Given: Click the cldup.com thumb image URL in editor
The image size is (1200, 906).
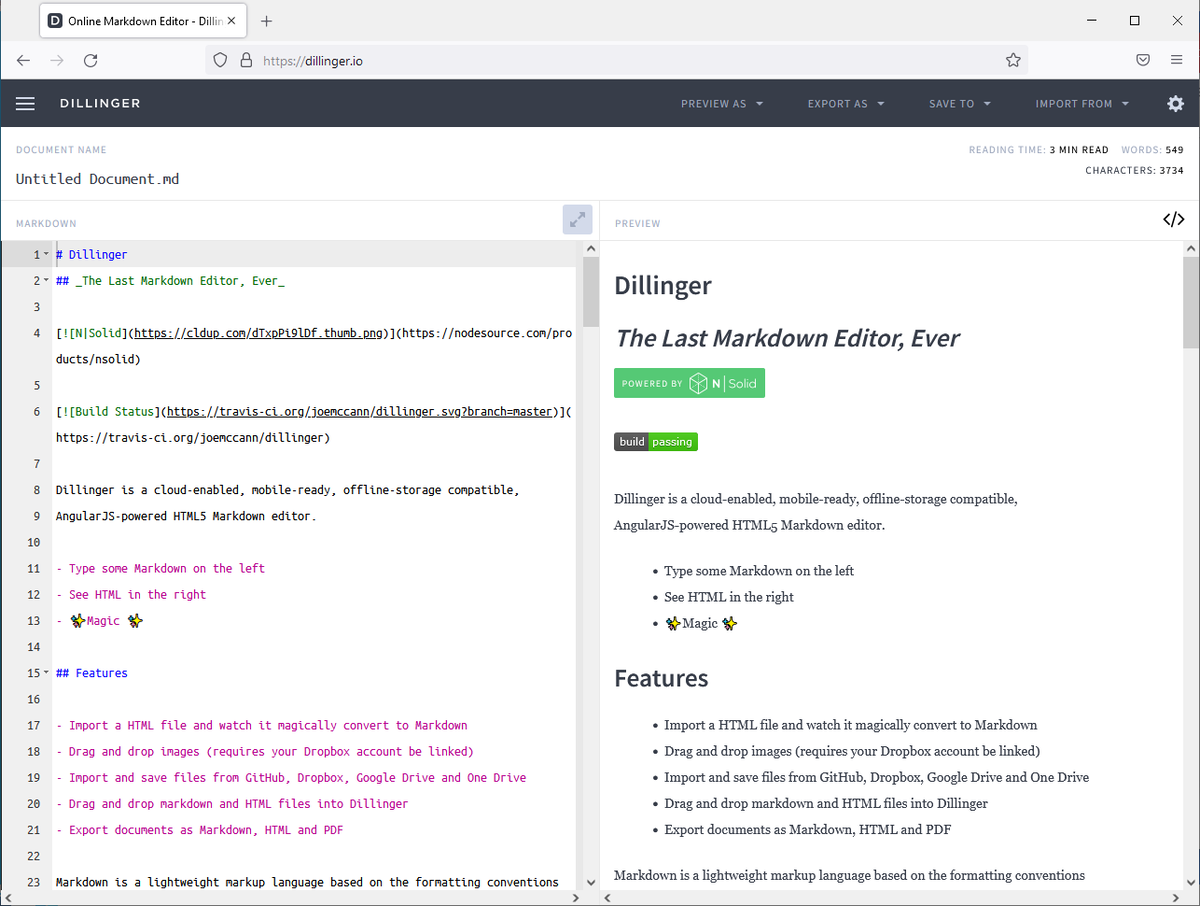Looking at the screenshot, I should coord(258,333).
